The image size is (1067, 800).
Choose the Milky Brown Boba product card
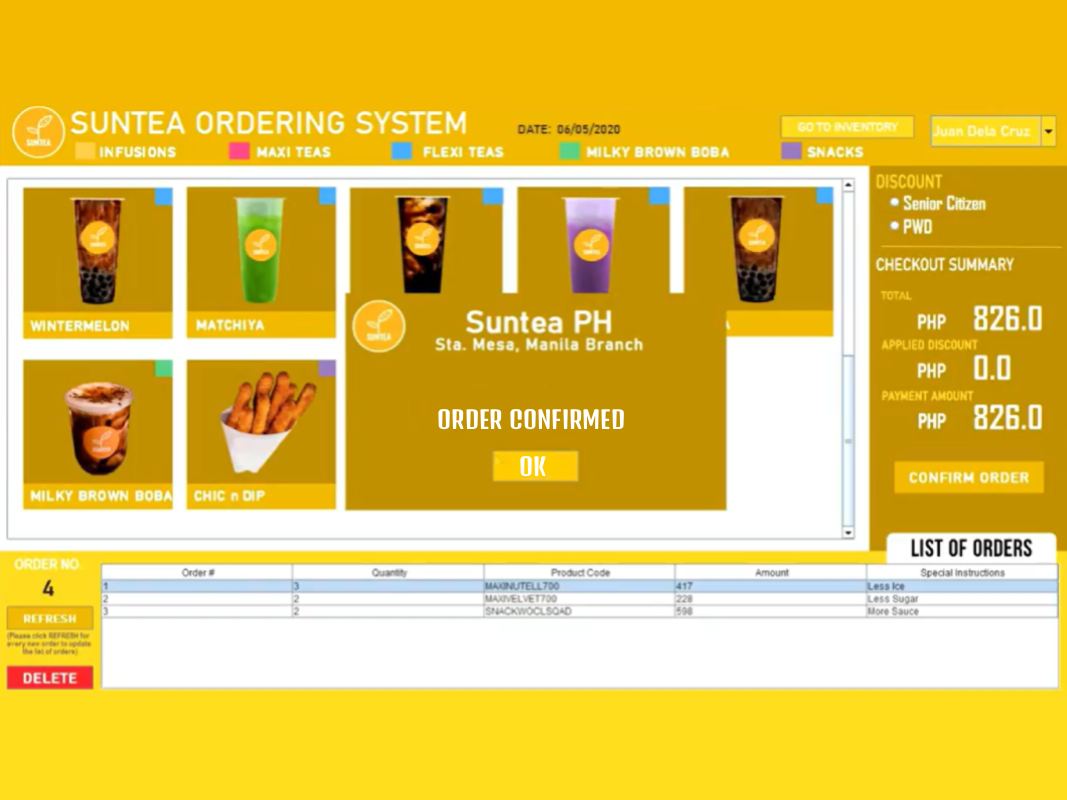point(97,434)
